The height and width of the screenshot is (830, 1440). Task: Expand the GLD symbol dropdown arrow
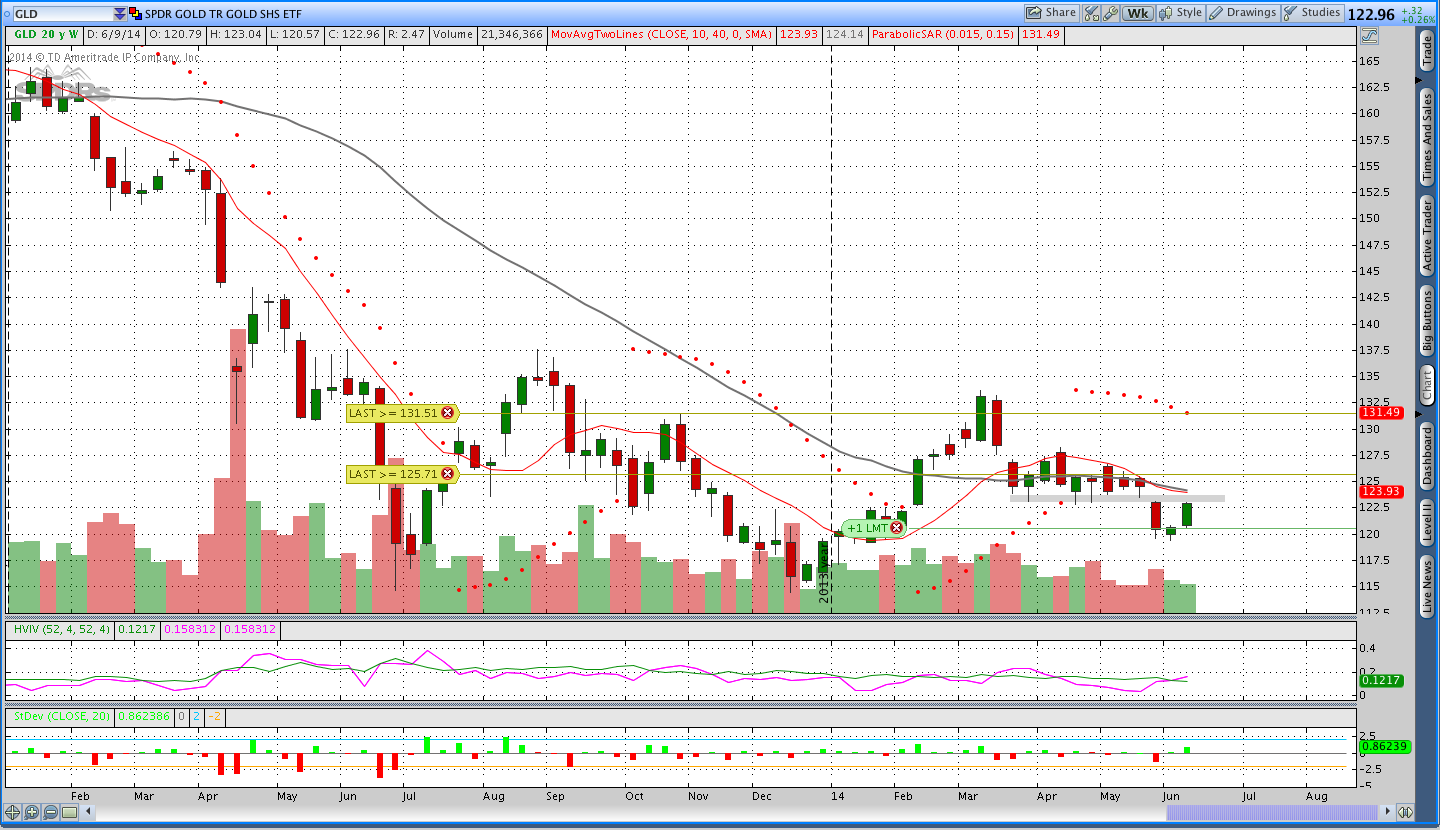click(x=120, y=14)
